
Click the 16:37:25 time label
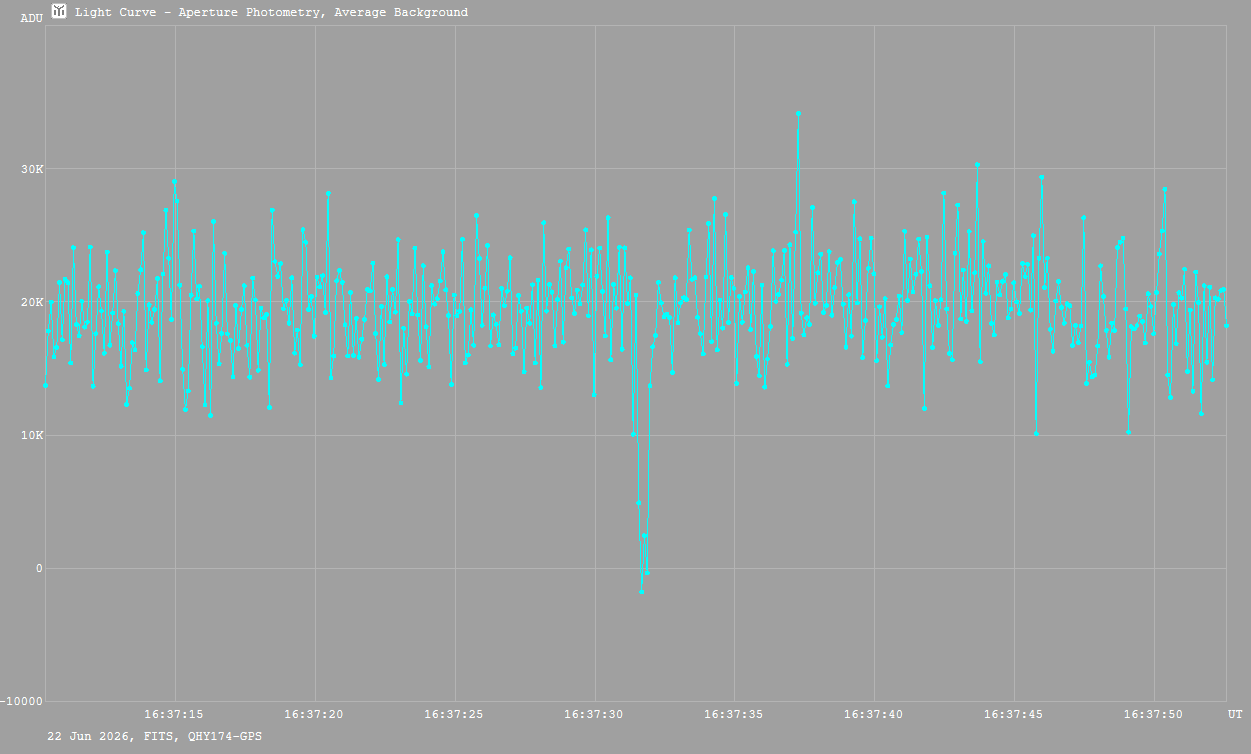(x=454, y=714)
